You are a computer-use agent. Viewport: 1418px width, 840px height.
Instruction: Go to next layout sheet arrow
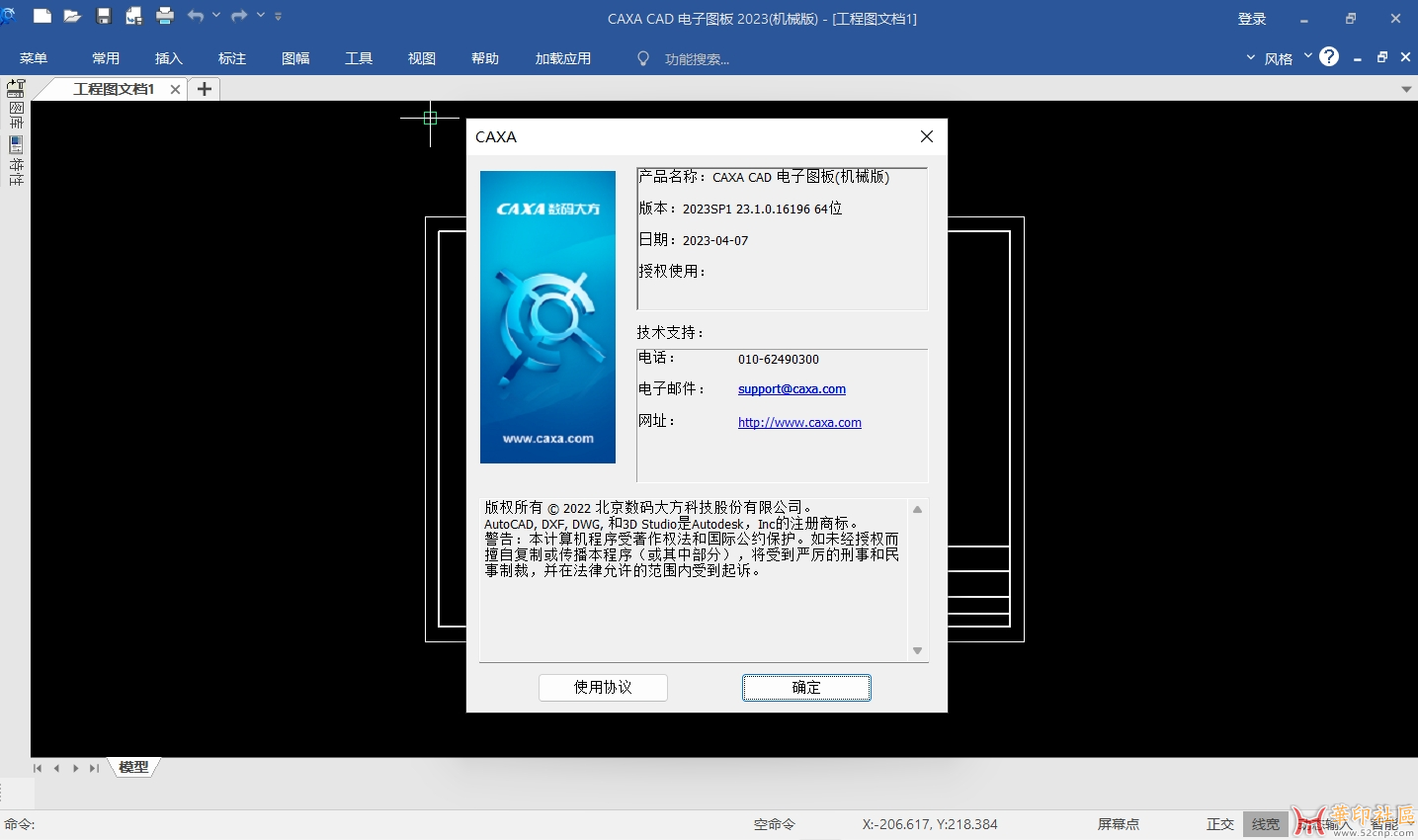click(75, 768)
